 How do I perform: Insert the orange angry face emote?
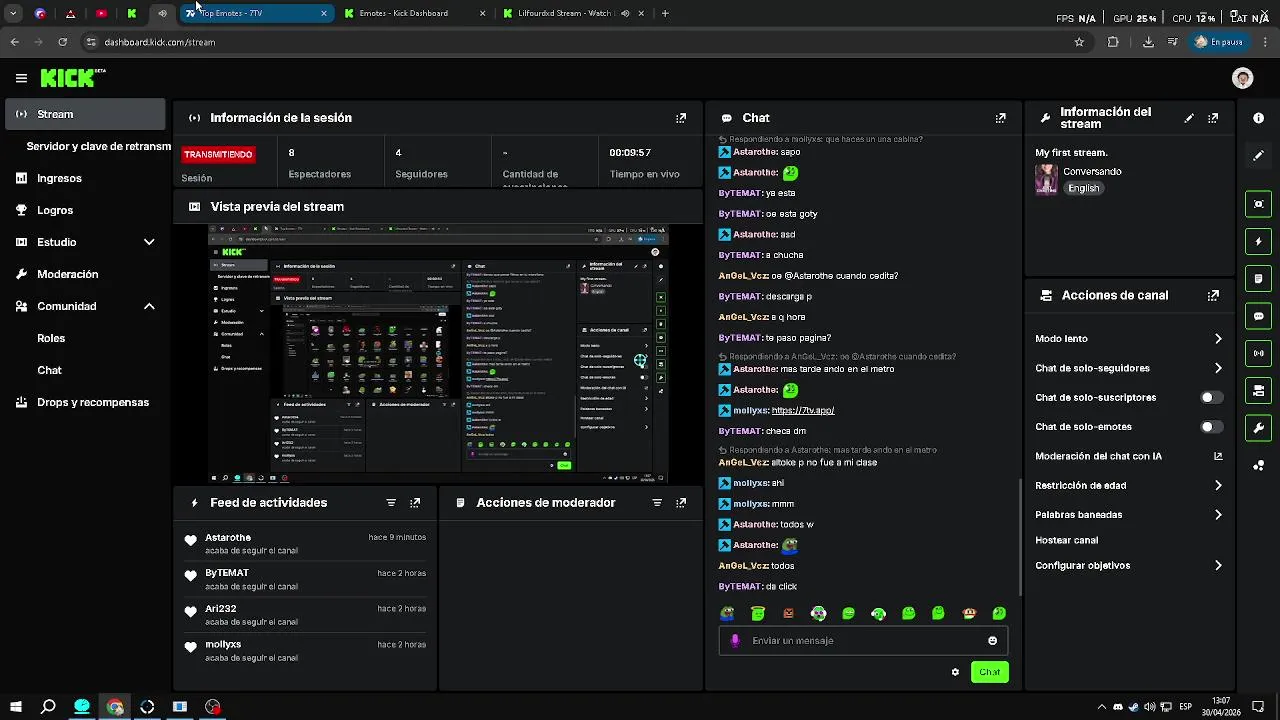click(788, 614)
